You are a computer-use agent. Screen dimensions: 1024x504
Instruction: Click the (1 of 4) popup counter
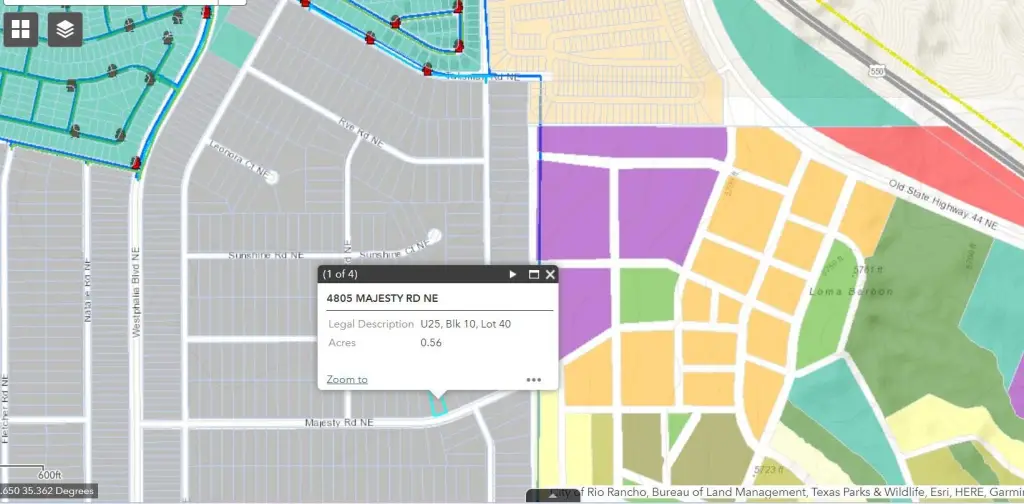pos(340,274)
